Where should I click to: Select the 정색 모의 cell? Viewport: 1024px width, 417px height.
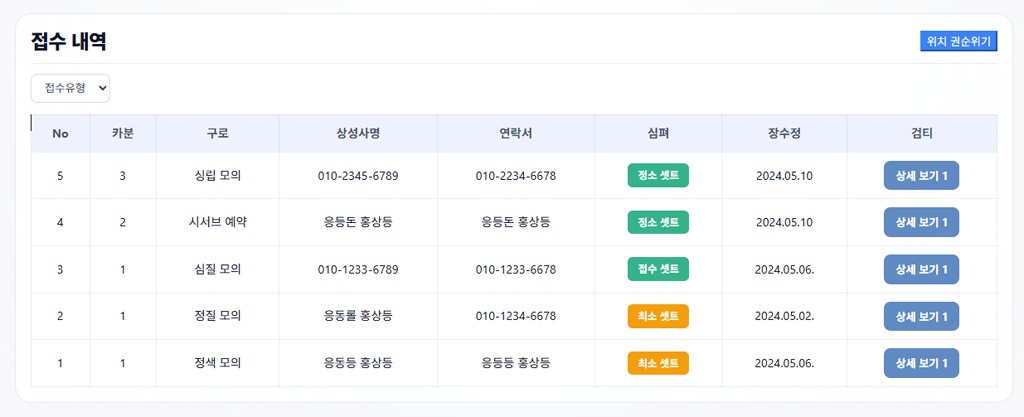click(217, 363)
